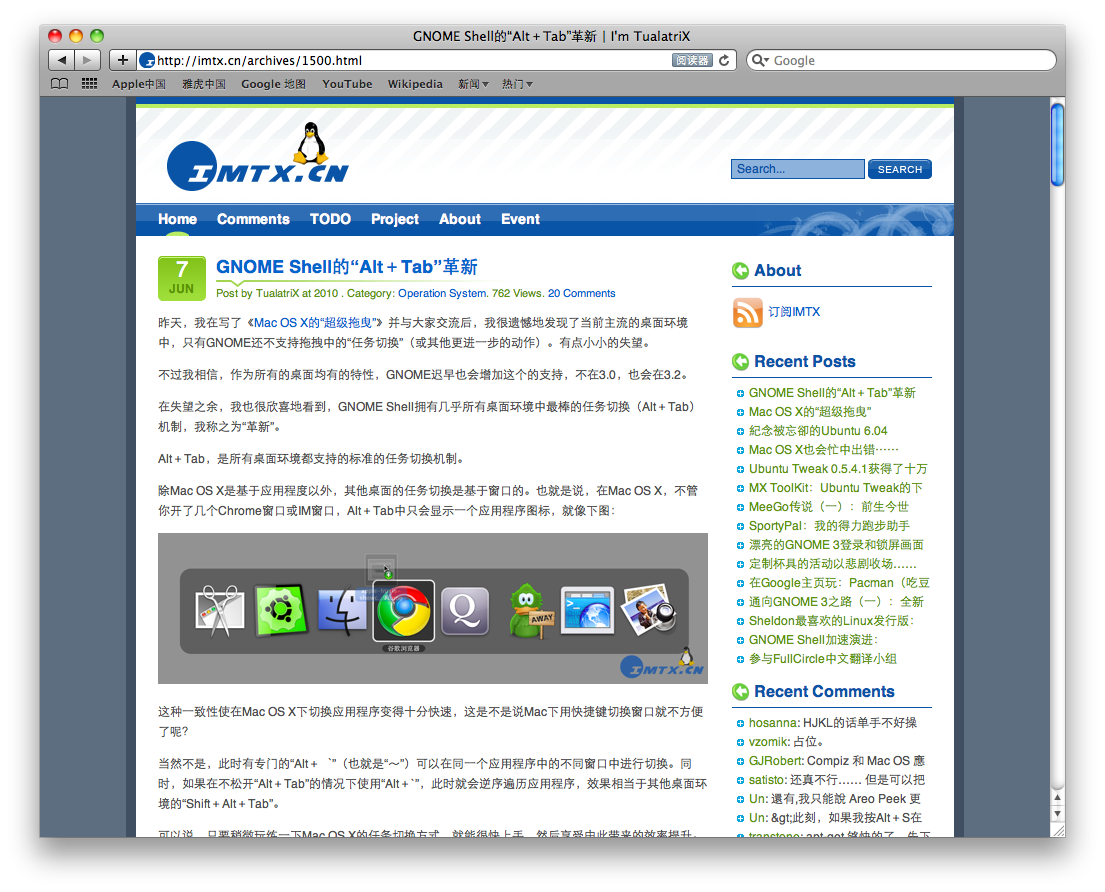Click the blue vertical scrollbar thumb
Screen dimensions: 1105x892
pos(1057,144)
